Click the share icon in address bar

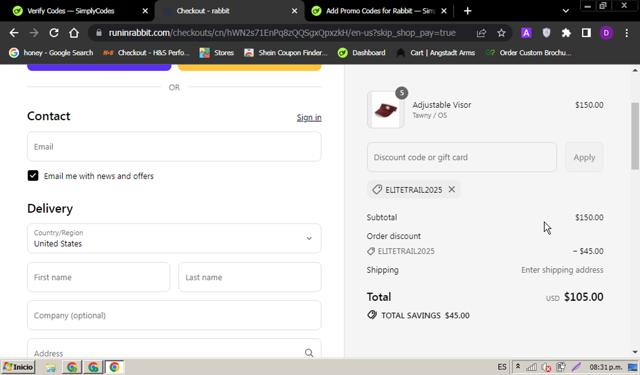(x=481, y=33)
